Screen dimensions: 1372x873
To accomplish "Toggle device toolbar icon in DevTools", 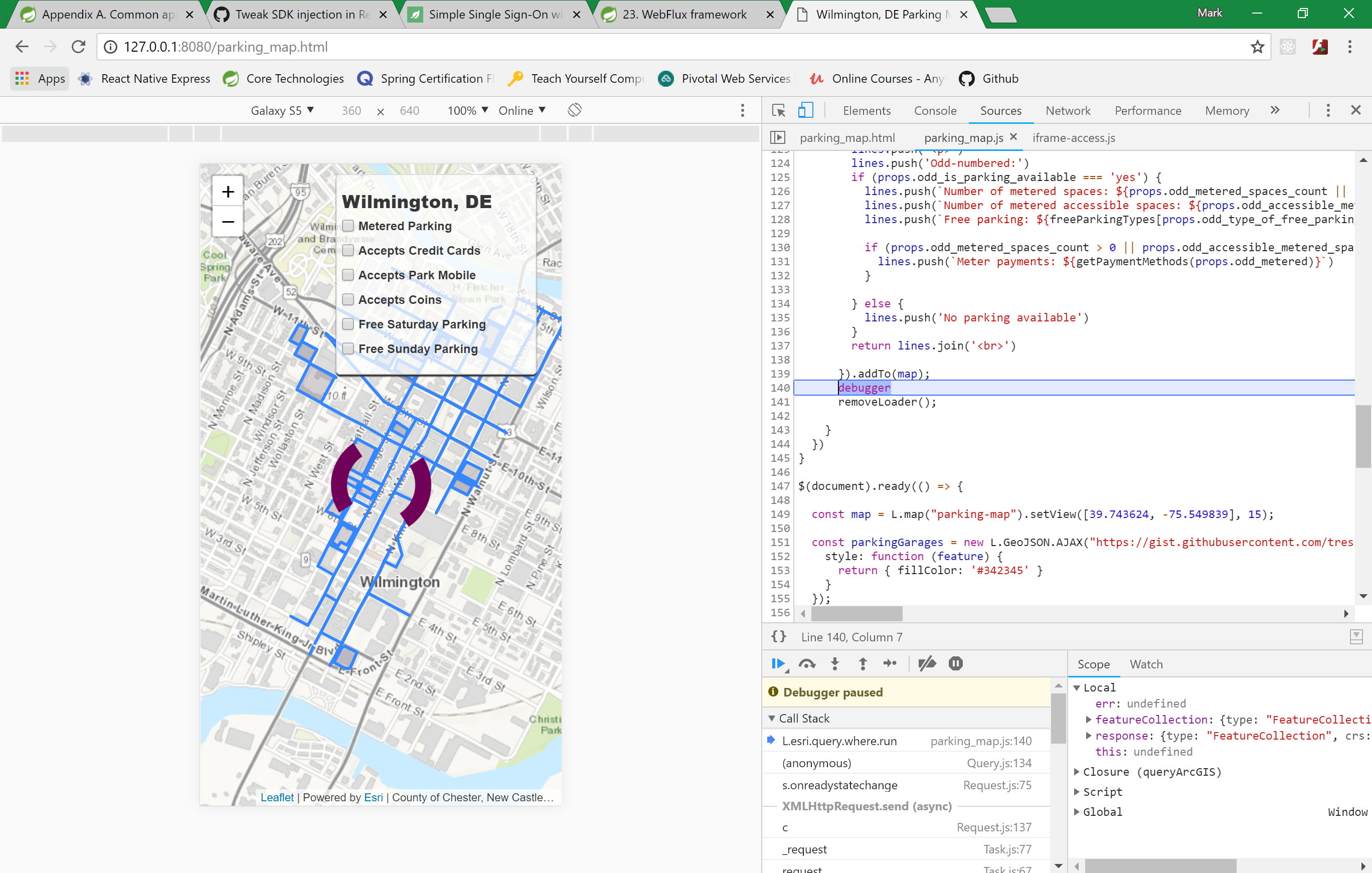I will click(805, 110).
